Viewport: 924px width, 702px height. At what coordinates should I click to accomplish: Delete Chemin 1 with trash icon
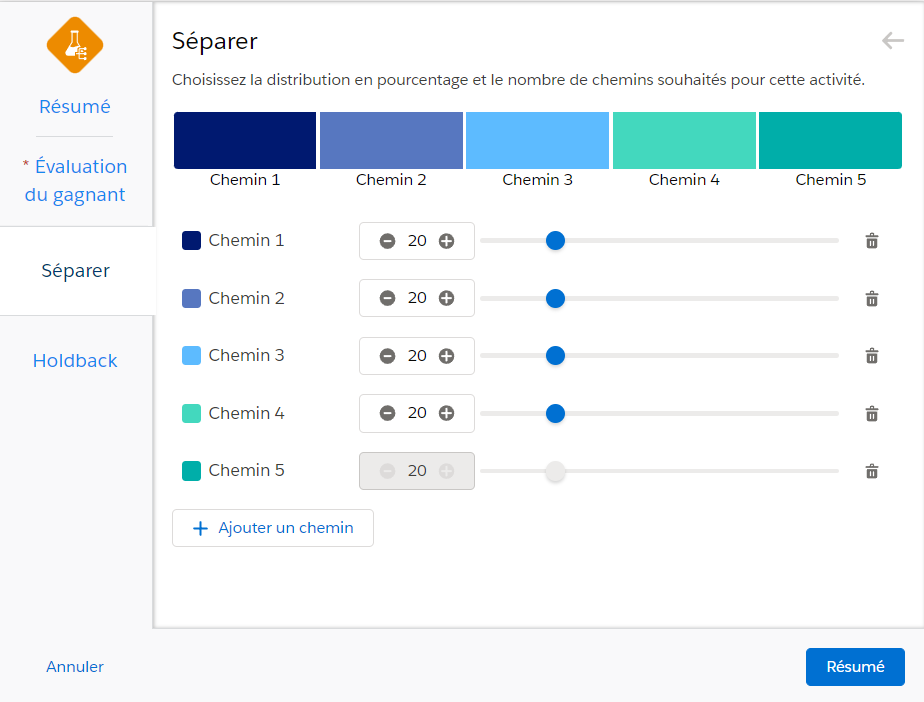[872, 241]
